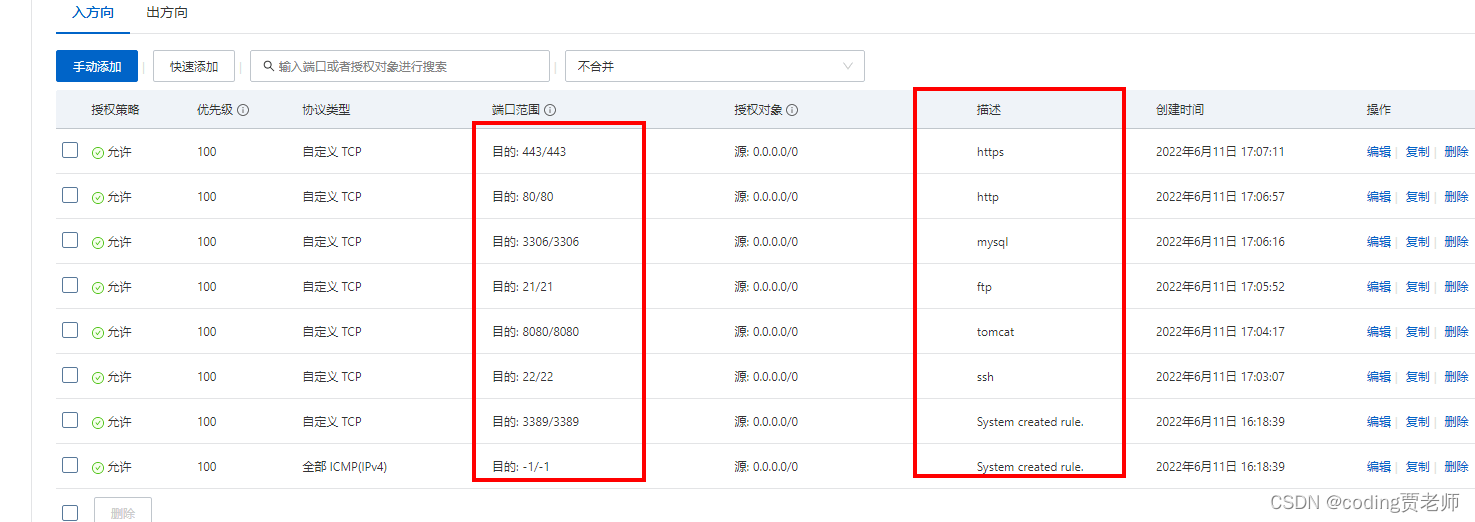
Task: Click the port range 目的: 3306/3306
Action: point(535,242)
